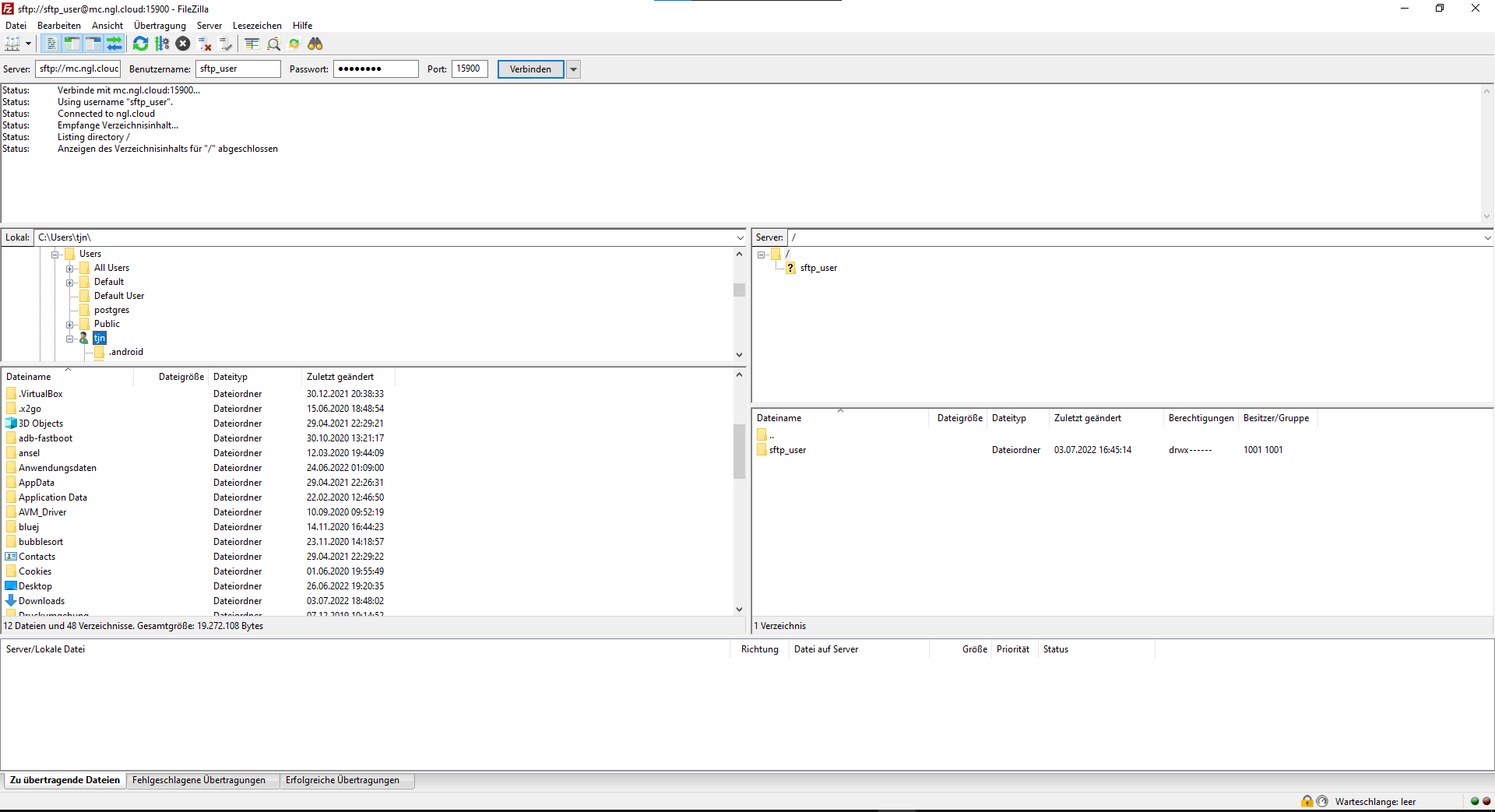
Task: Open the local path dropdown
Action: 740,238
